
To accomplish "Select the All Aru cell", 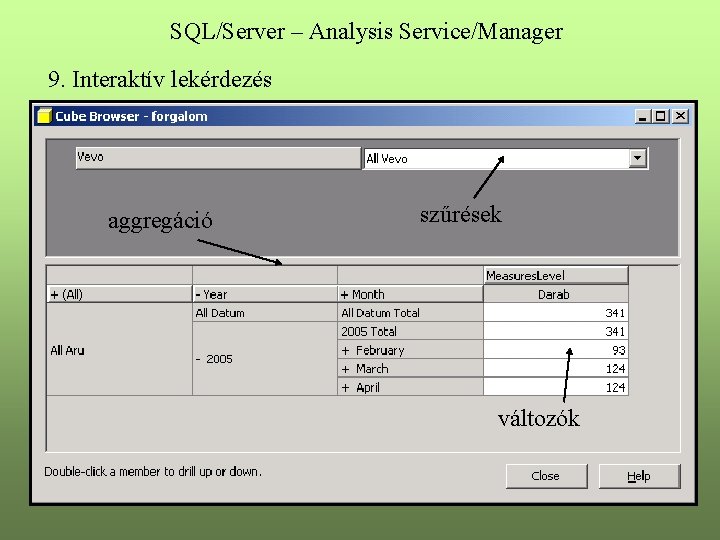I will coord(119,350).
